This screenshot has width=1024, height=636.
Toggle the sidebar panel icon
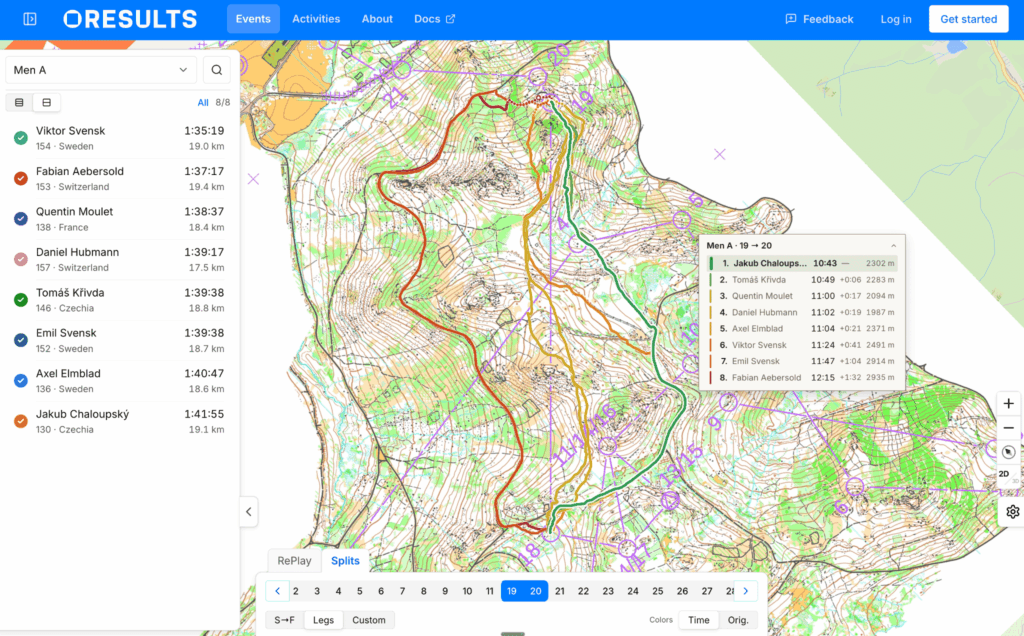[x=30, y=19]
